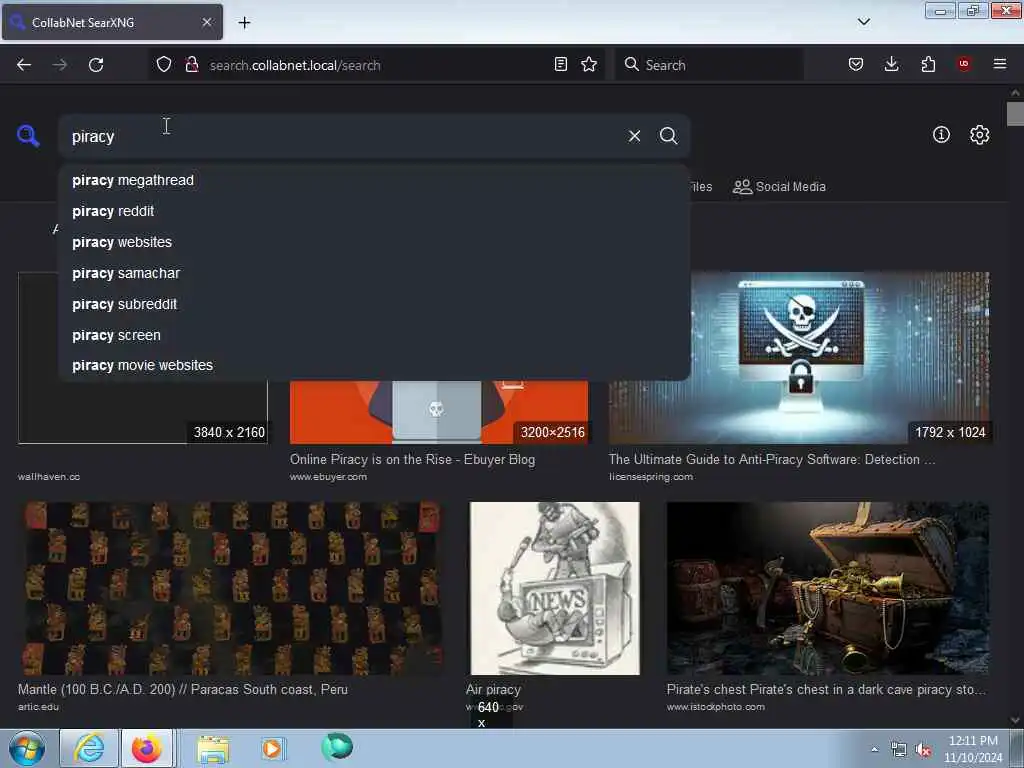1024x768 pixels.
Task: Click the page scrollbar thumb
Action: [x=1015, y=114]
